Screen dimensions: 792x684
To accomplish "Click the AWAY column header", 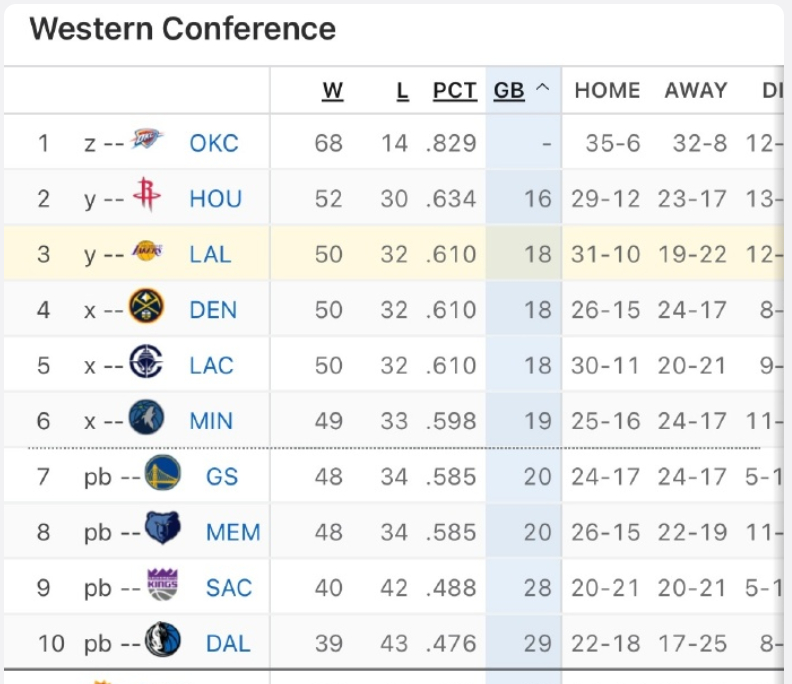I will point(696,90).
